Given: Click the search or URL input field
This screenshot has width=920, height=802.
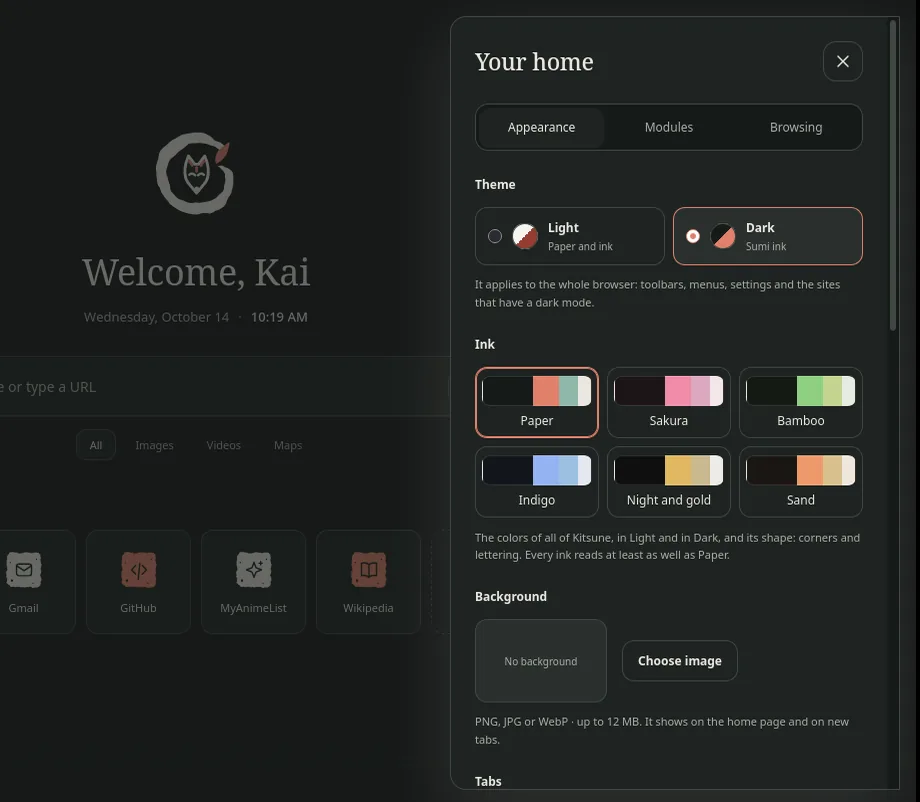Looking at the screenshot, I should [225, 387].
